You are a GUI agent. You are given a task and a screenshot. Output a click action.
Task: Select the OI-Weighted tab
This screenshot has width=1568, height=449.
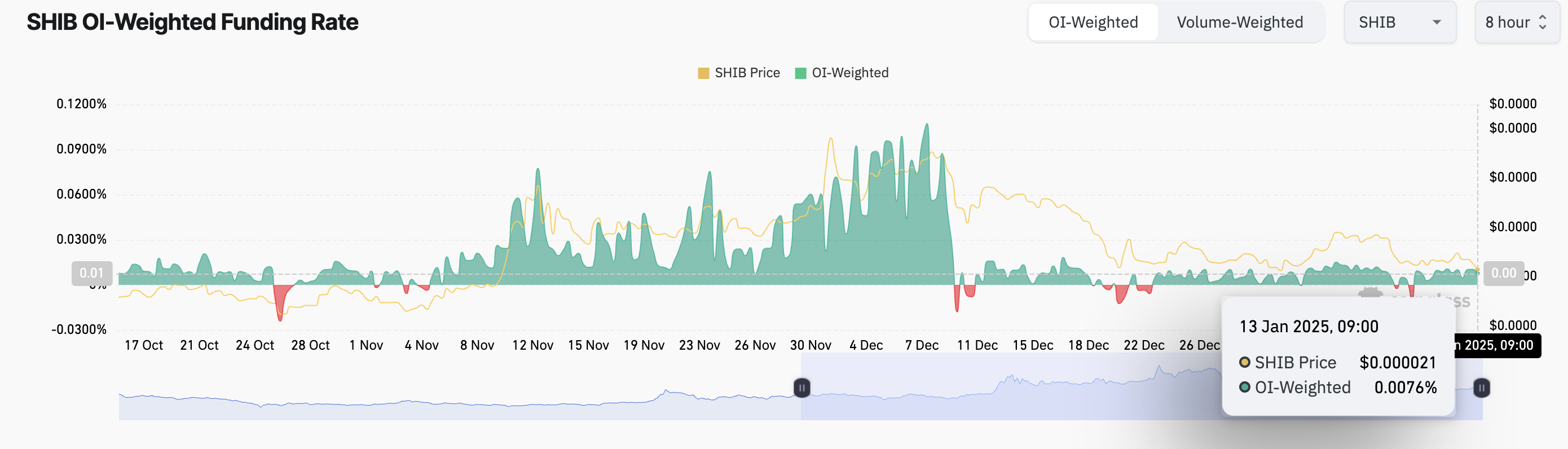click(x=1093, y=23)
